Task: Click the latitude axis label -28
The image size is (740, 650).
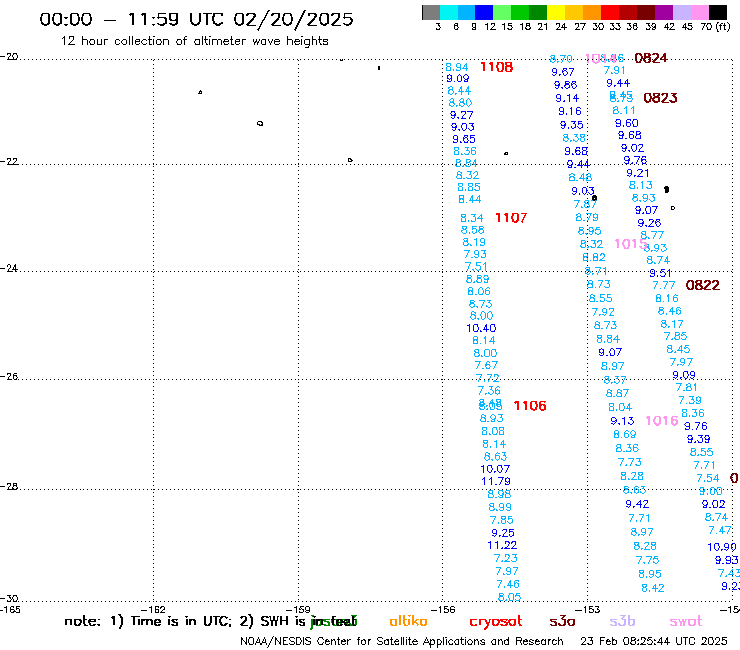Action: click(x=9, y=486)
